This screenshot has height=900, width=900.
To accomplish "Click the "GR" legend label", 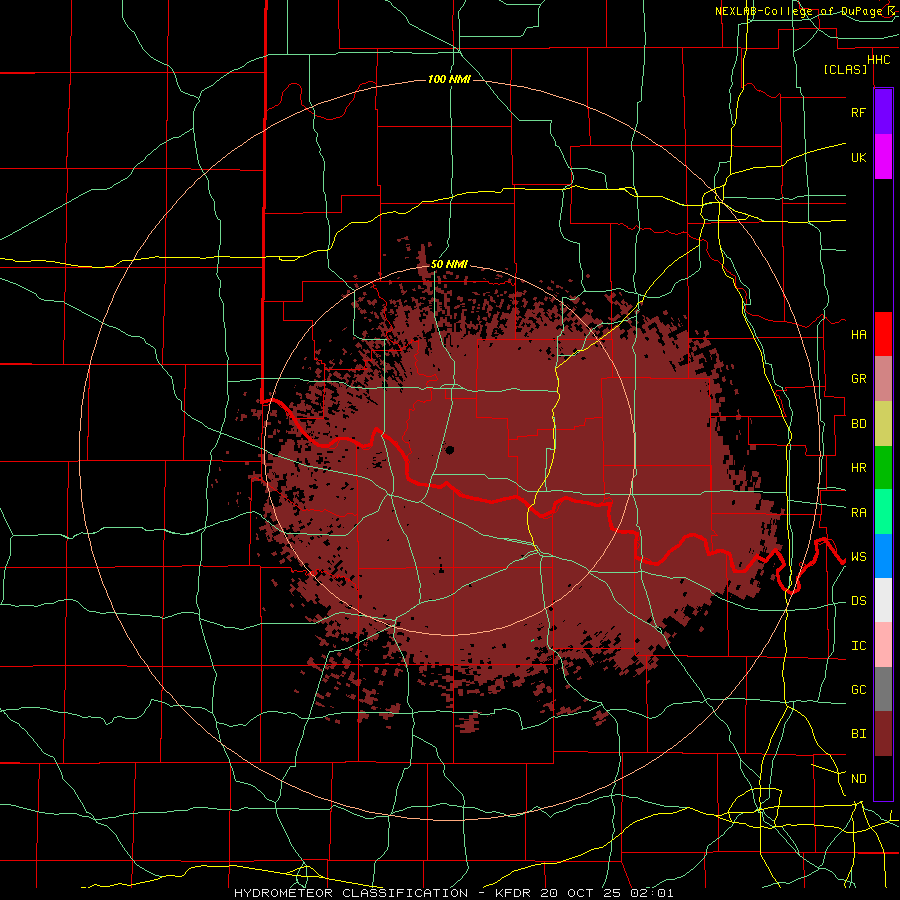I will (858, 379).
